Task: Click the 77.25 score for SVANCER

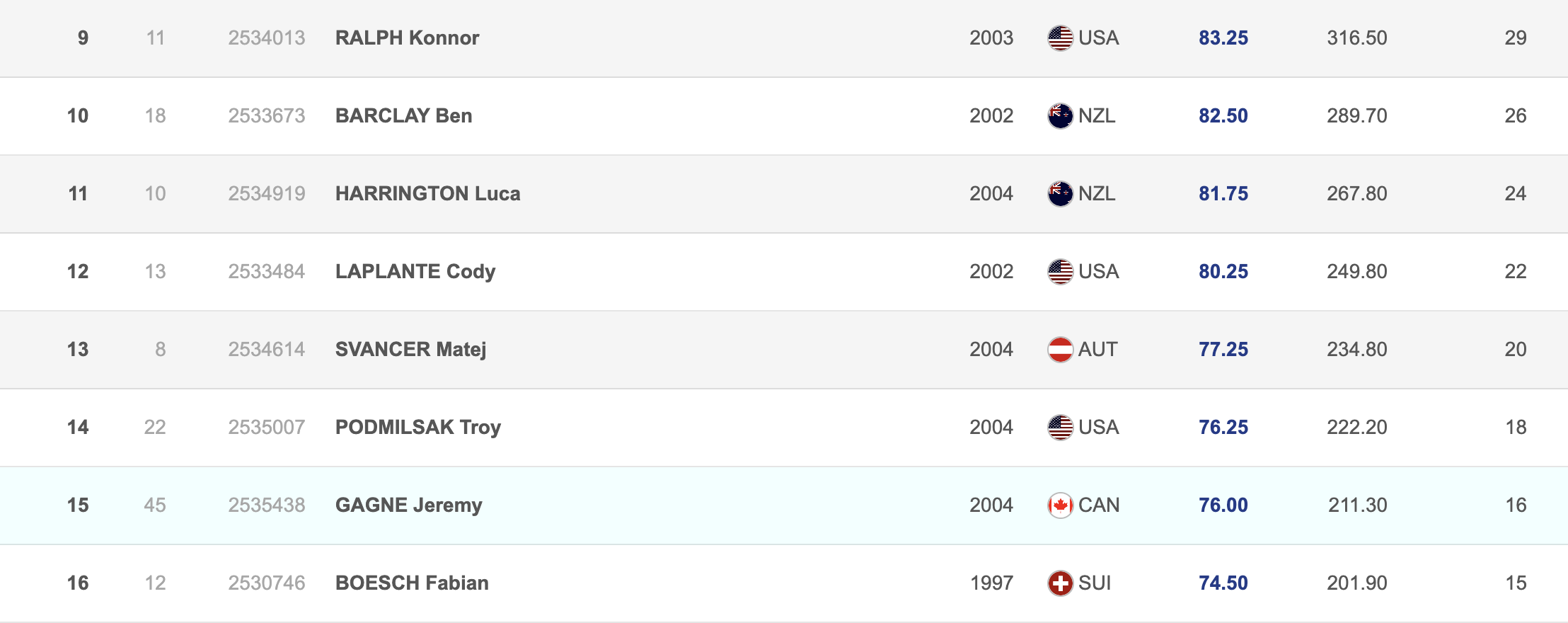Action: tap(1223, 350)
